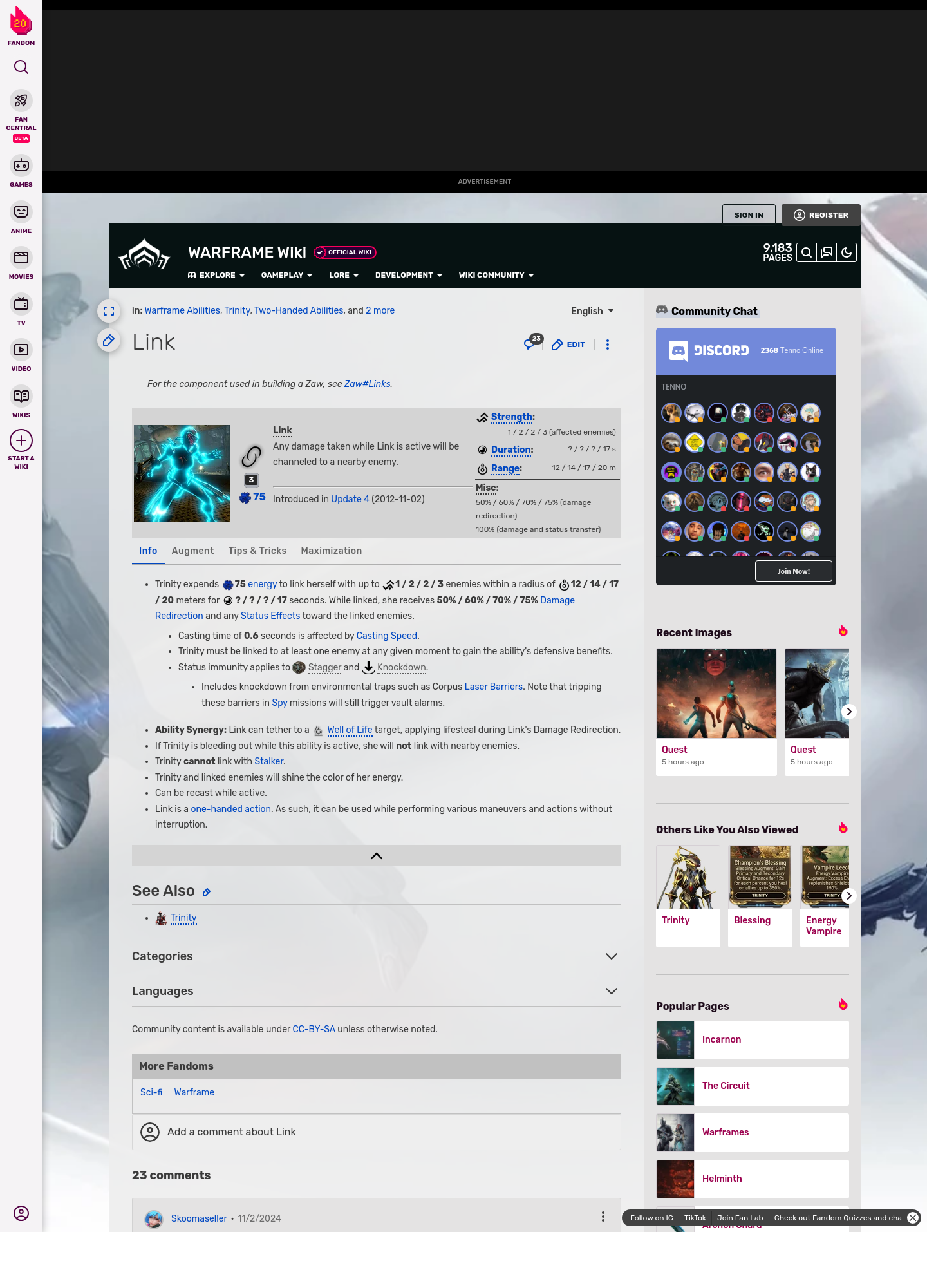Image resolution: width=927 pixels, height=1288 pixels.
Task: Click the Add a comment about Link field
Action: click(x=376, y=1132)
